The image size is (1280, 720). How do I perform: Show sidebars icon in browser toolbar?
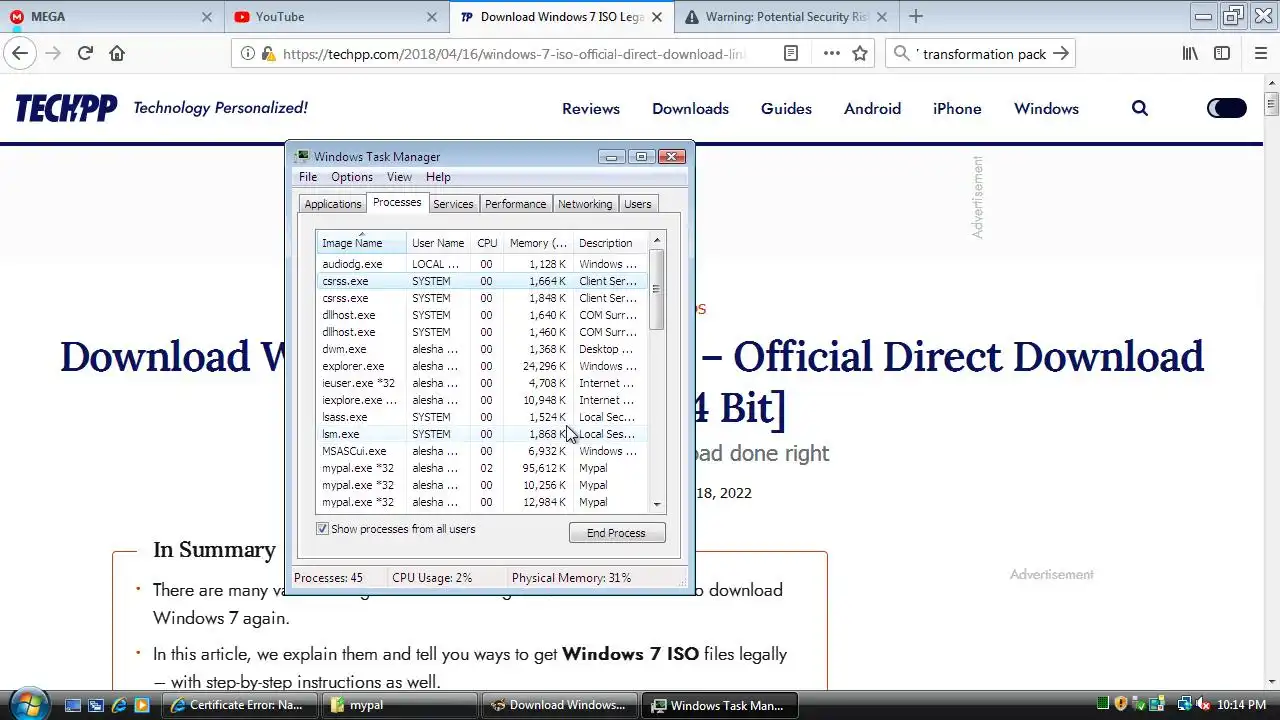coord(1222,54)
